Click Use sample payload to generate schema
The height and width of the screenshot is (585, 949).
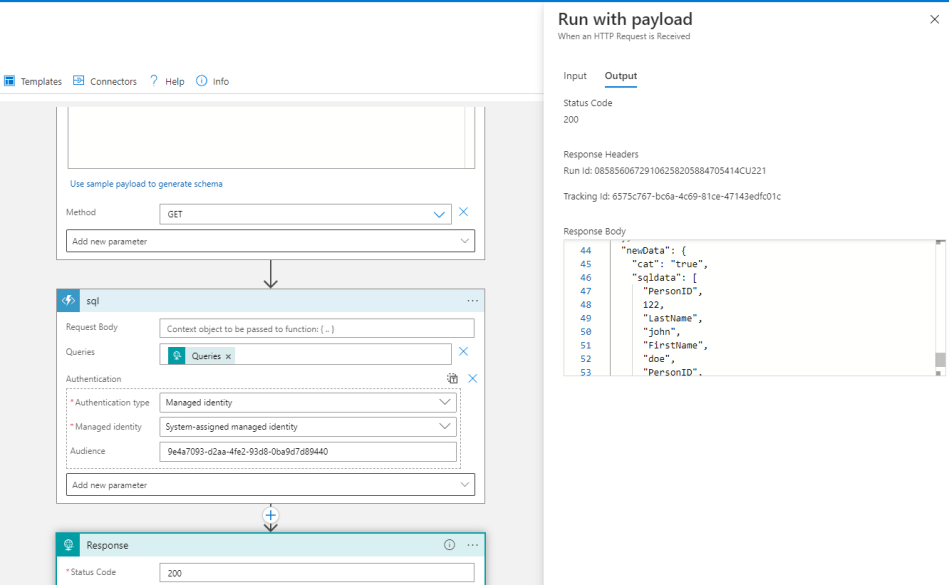[x=146, y=184]
